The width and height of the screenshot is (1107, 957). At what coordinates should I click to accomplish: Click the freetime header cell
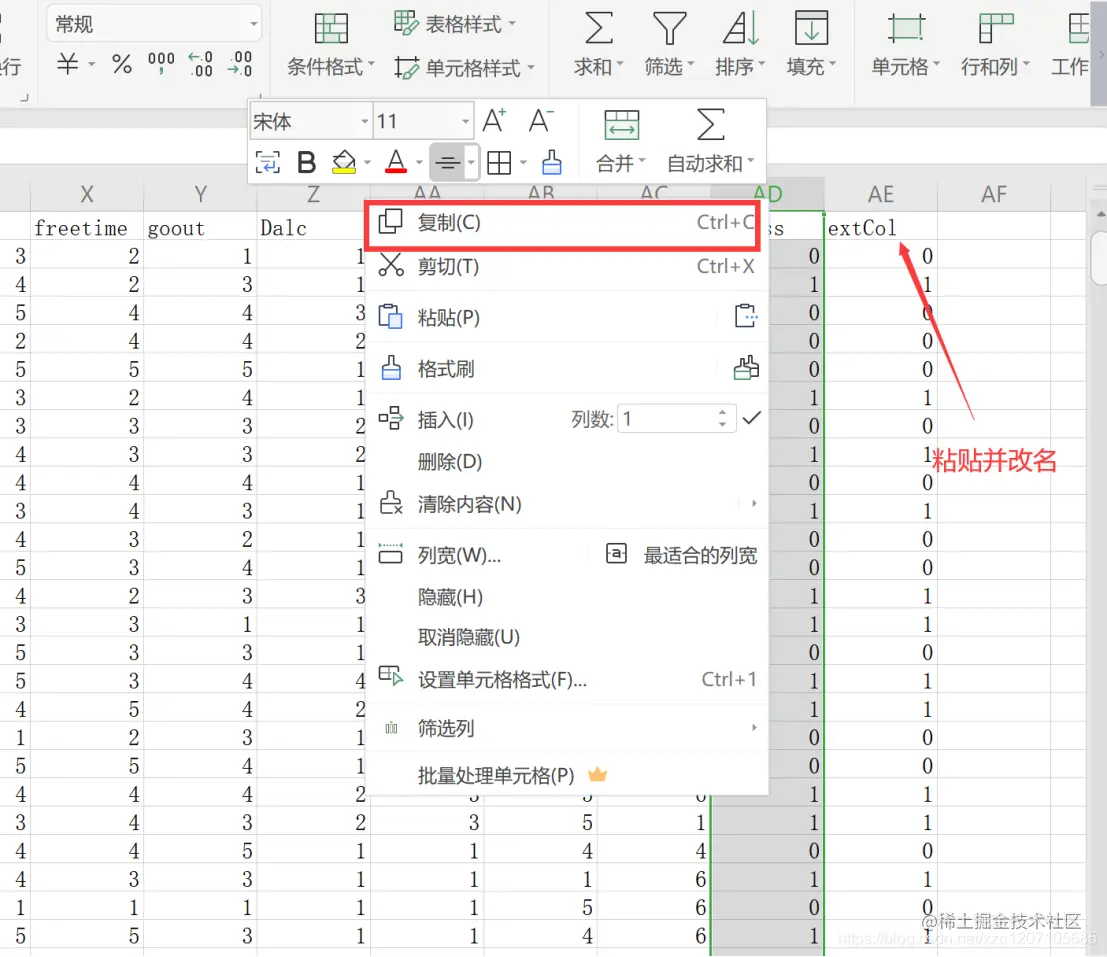click(87, 228)
